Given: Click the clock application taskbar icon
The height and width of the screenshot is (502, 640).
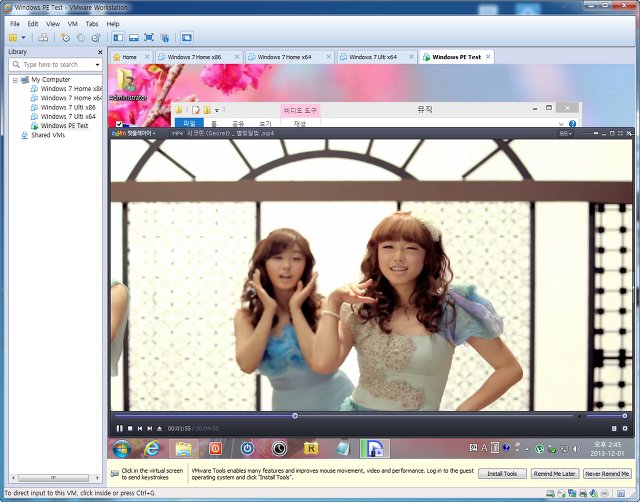Looking at the screenshot, I should [x=279, y=449].
